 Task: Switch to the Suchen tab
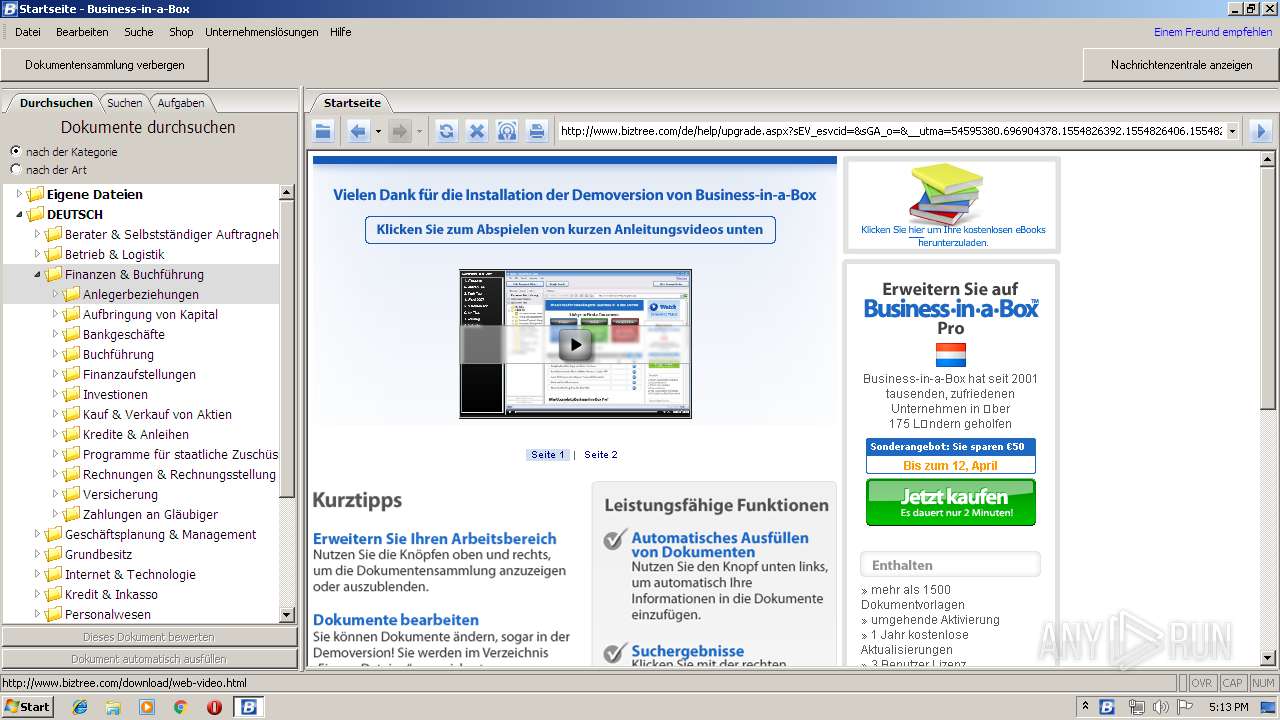(x=125, y=103)
